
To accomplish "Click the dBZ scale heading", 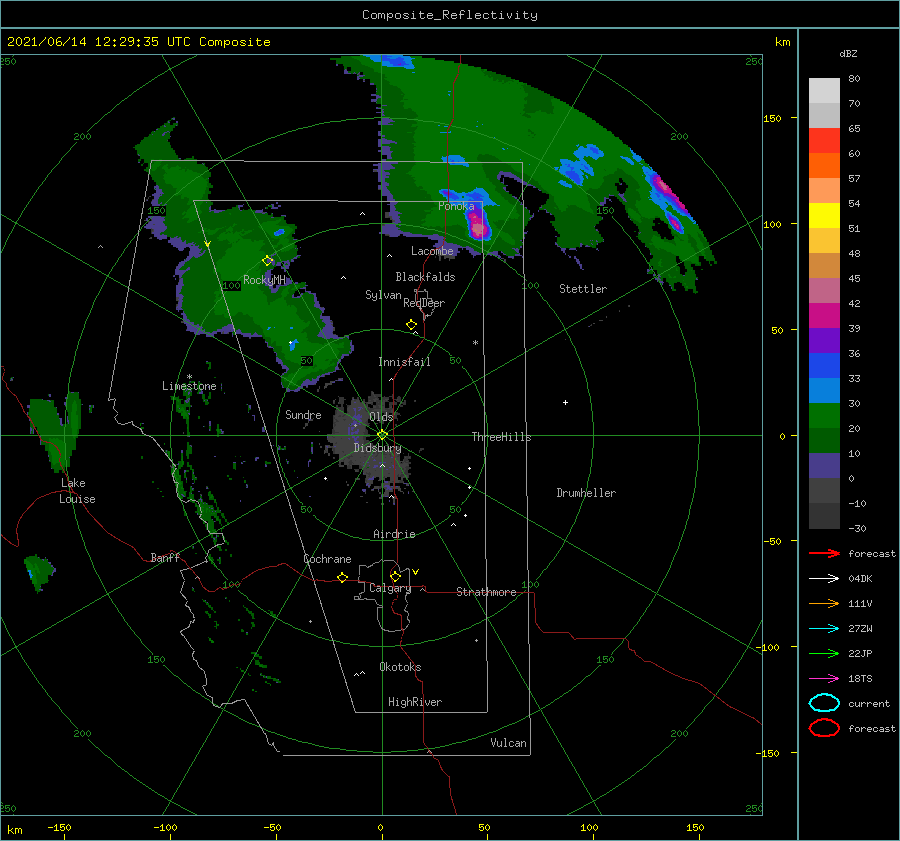I will 848,53.
